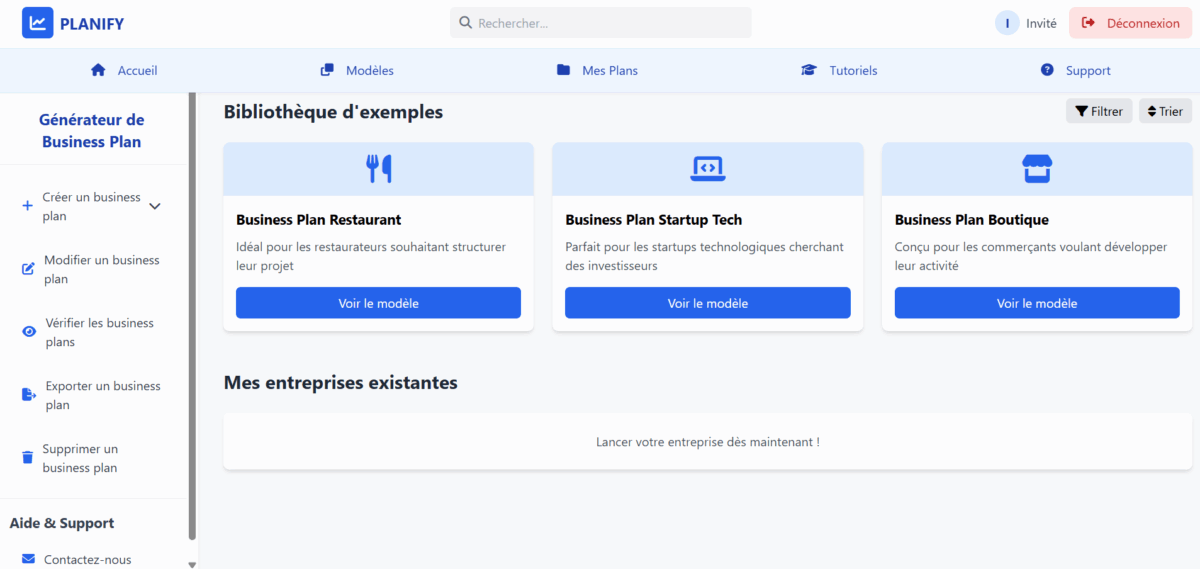1200x569 pixels.
Task: Switch to the Tutoriels tab
Action: (x=839, y=70)
